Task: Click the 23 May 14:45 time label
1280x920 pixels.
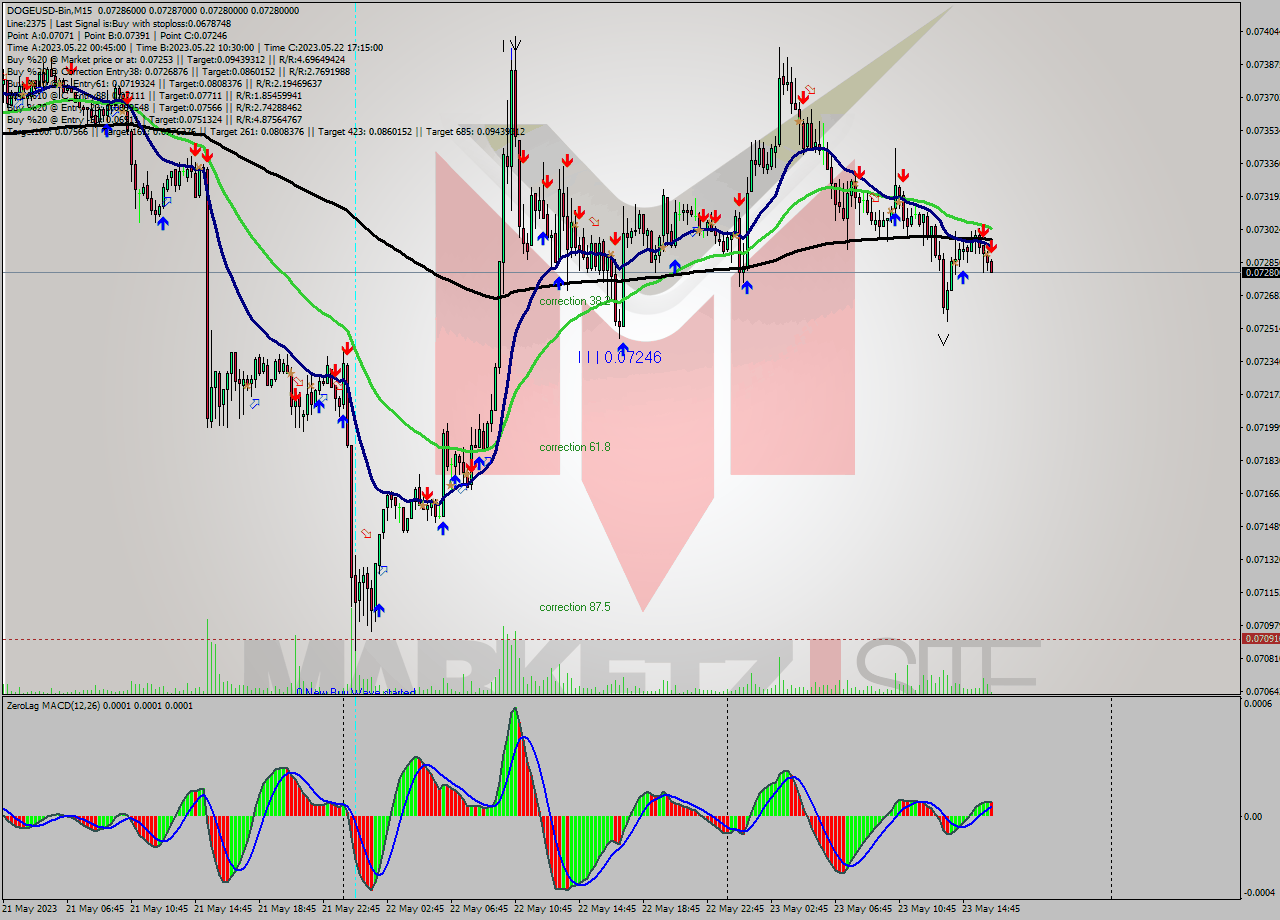Action: (x=991, y=909)
